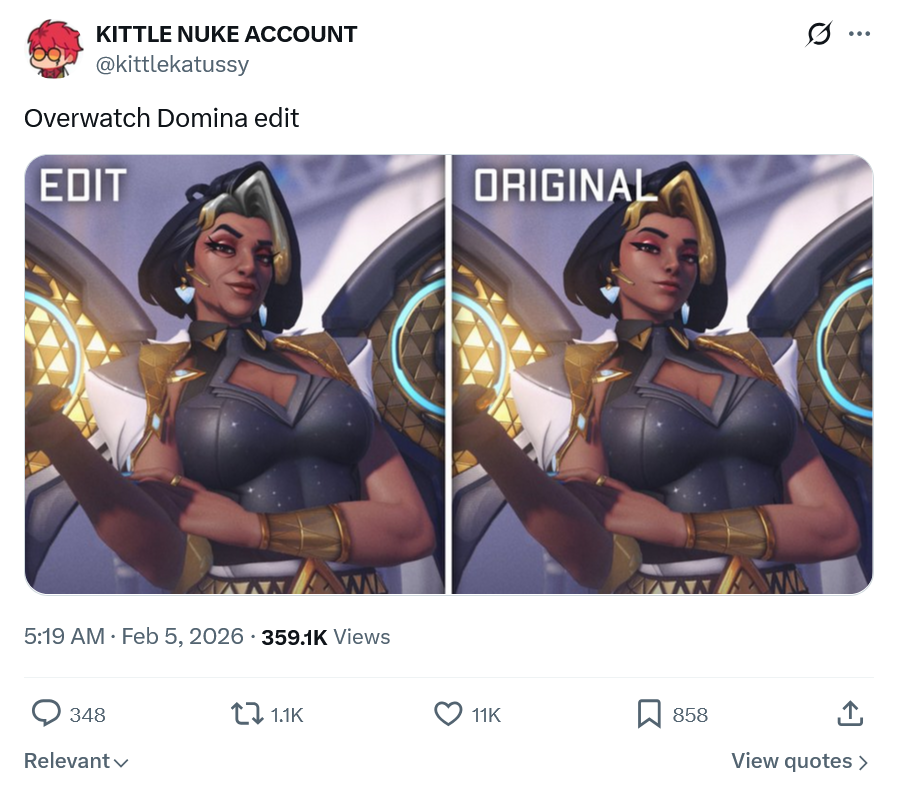This screenshot has height=786, width=898.
Task: Click the repost arrows icon
Action: pyautogui.click(x=247, y=714)
